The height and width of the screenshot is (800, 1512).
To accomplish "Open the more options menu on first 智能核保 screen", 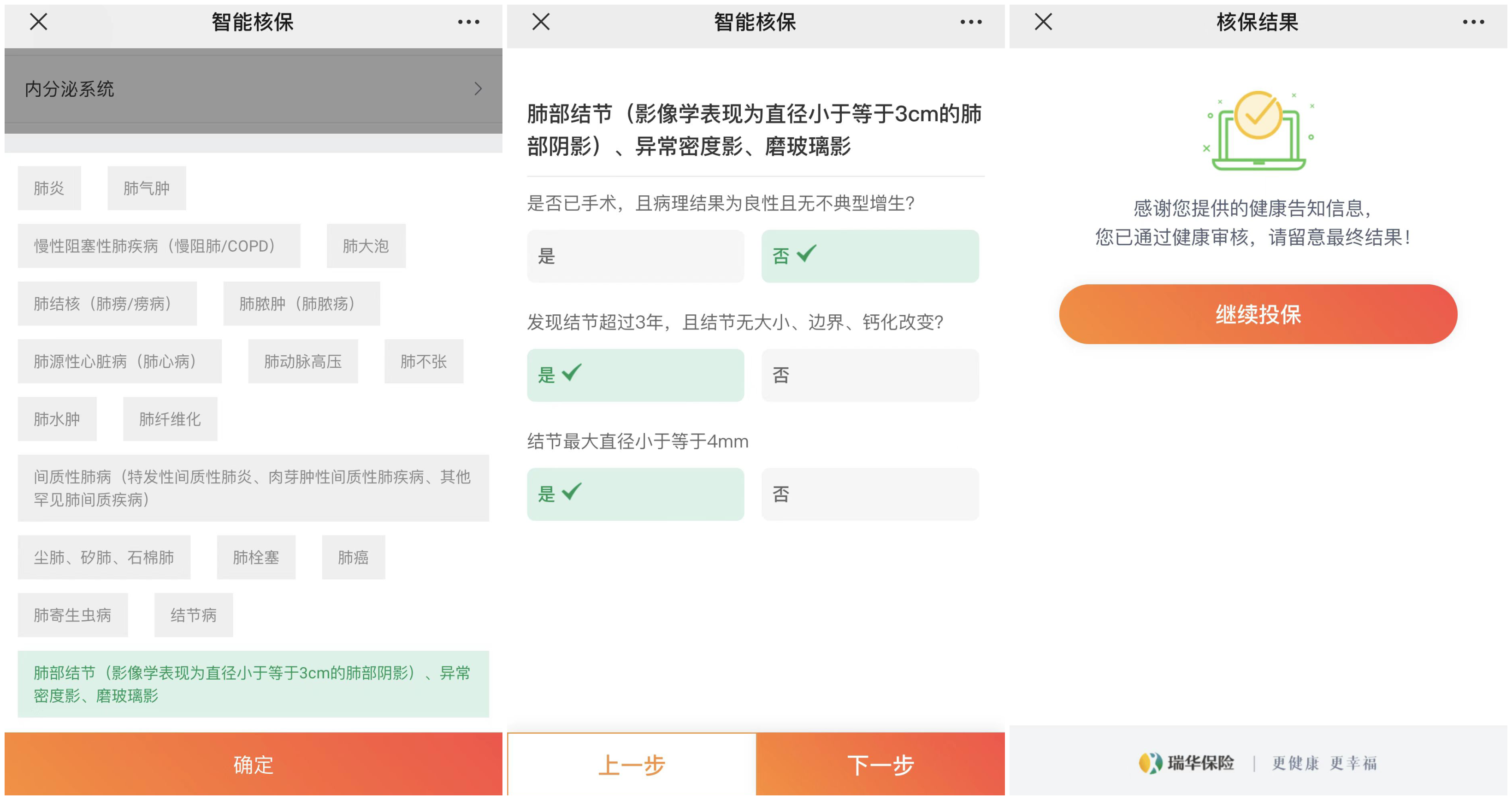I will [x=468, y=22].
